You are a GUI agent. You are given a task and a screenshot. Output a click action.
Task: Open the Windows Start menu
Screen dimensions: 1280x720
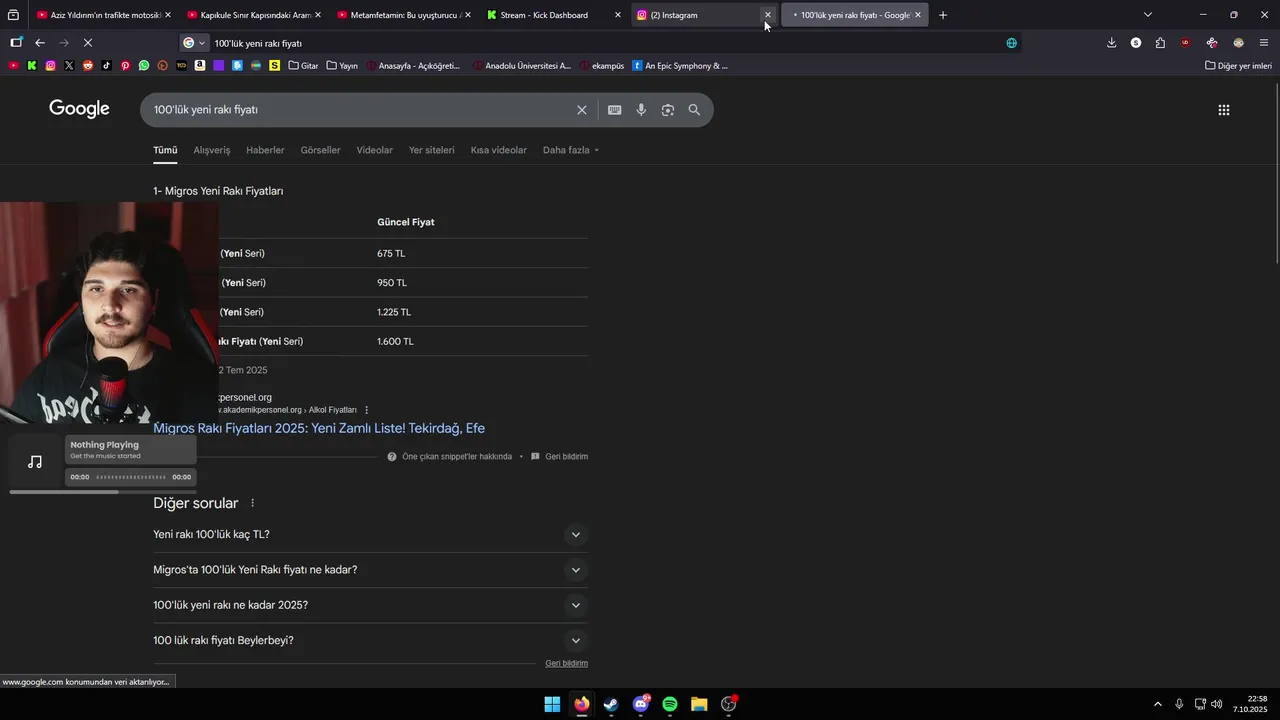[552, 704]
